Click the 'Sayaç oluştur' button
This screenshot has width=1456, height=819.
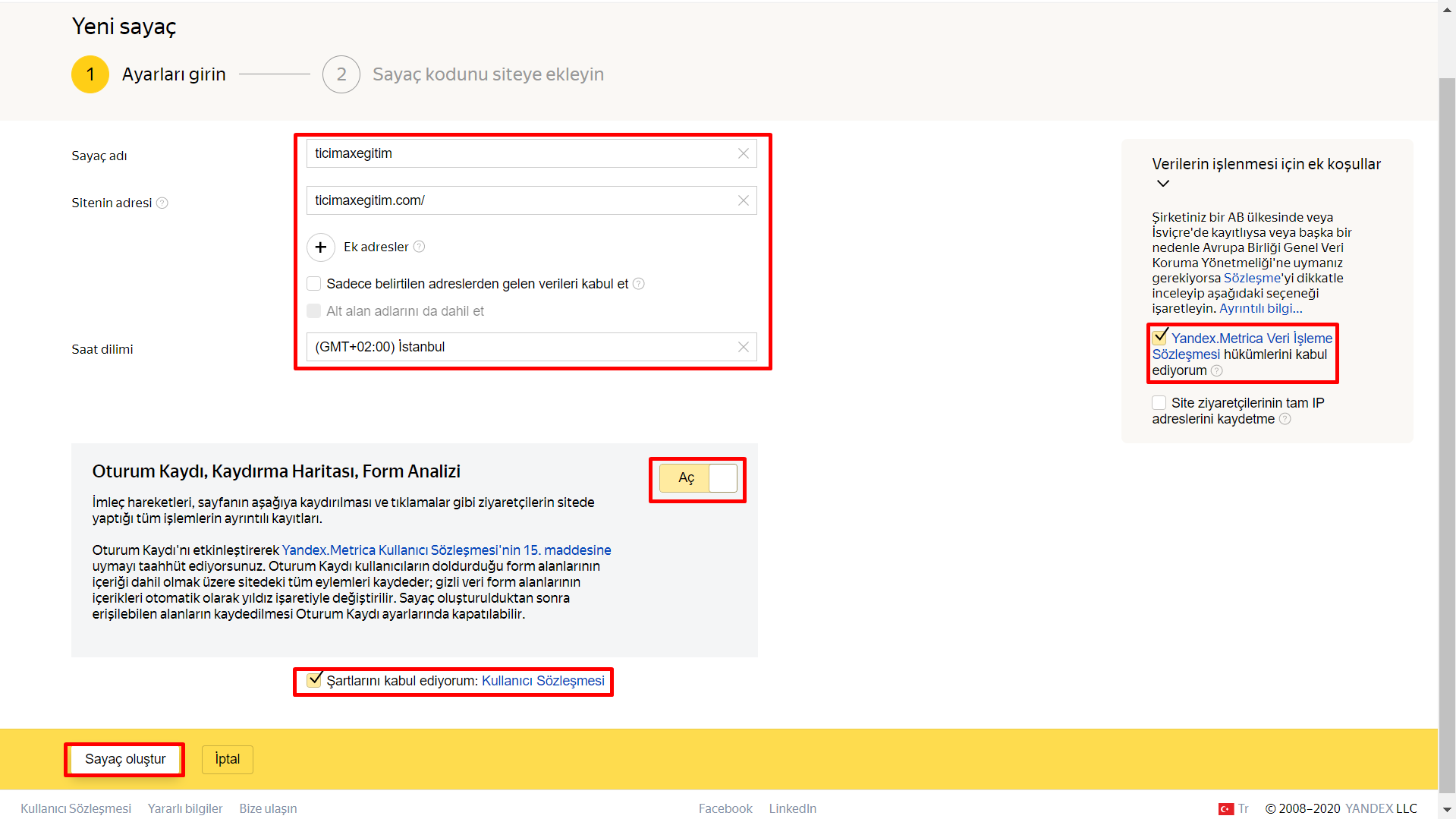(x=125, y=760)
